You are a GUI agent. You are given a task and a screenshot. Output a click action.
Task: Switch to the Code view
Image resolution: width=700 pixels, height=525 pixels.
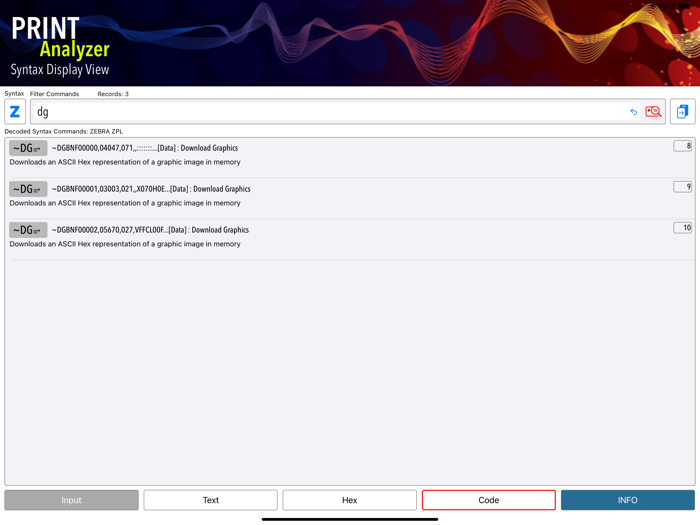click(x=489, y=500)
